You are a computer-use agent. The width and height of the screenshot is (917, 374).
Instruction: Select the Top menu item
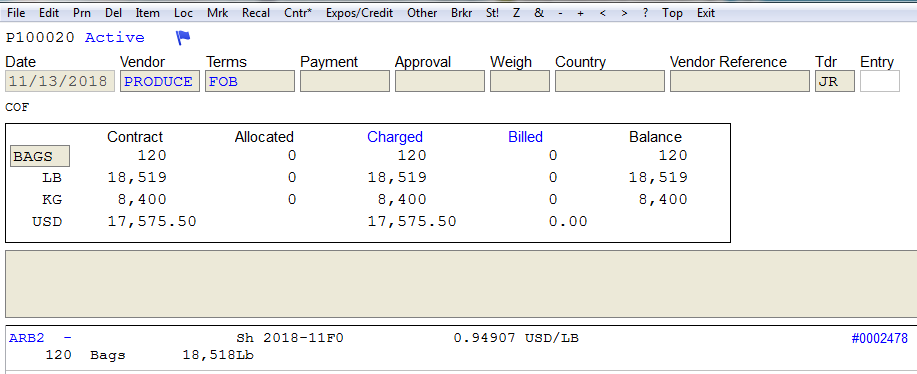tap(672, 13)
